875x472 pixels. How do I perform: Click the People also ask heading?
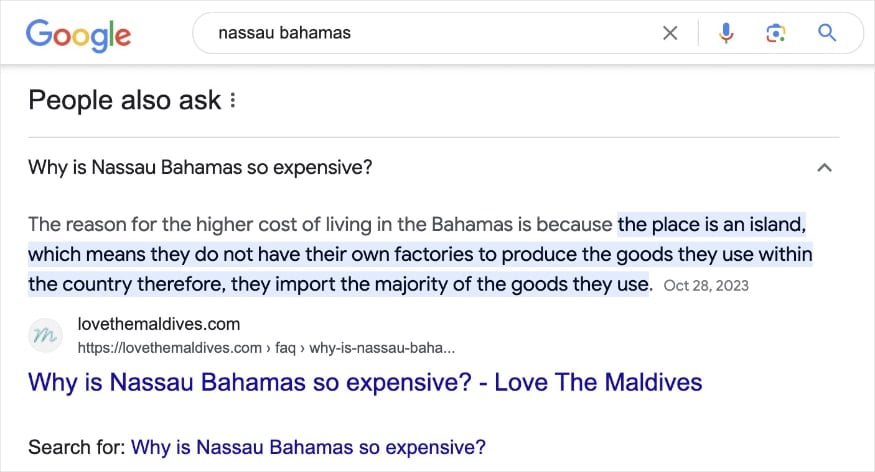pos(125,100)
